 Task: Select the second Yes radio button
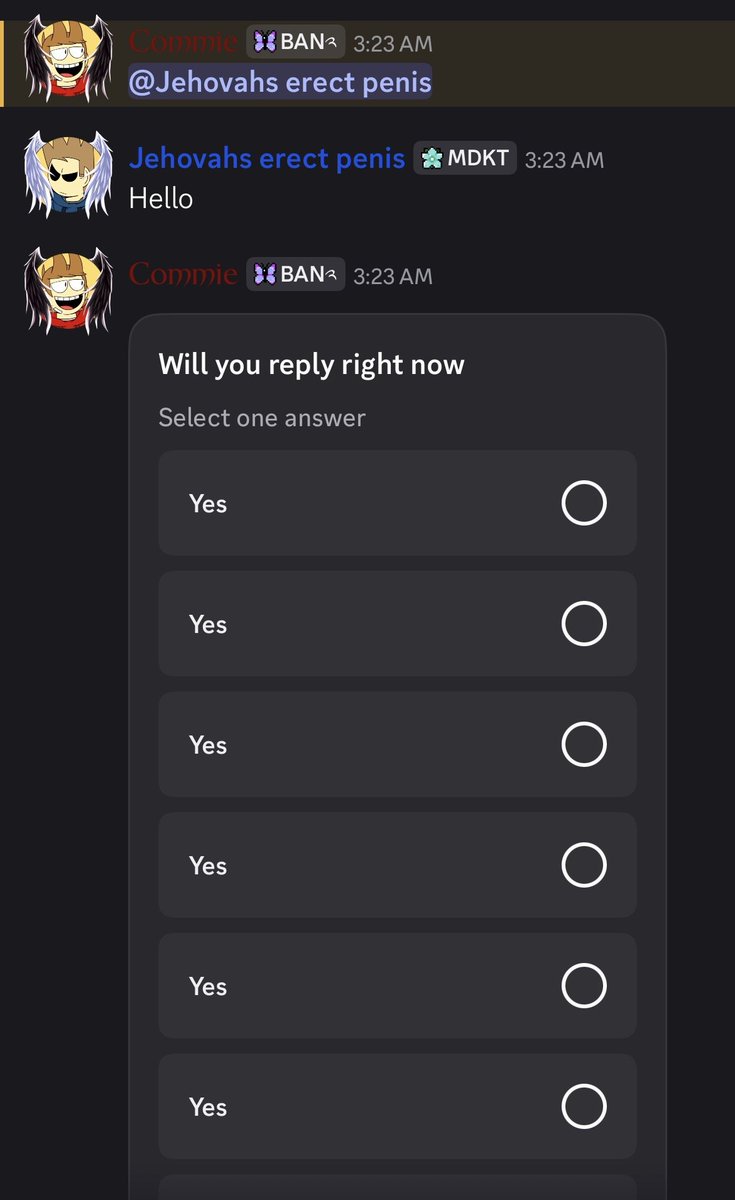[x=584, y=624]
